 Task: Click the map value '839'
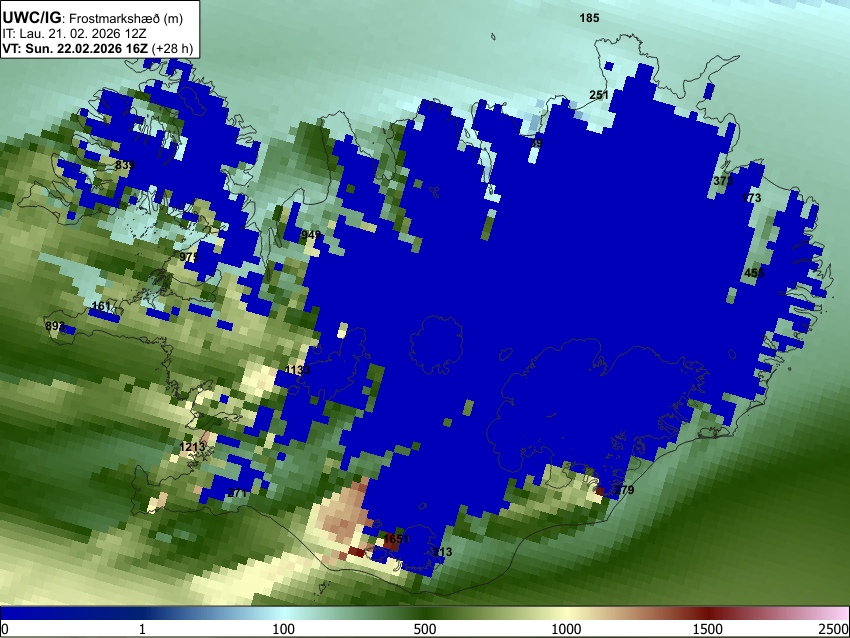click(125, 165)
